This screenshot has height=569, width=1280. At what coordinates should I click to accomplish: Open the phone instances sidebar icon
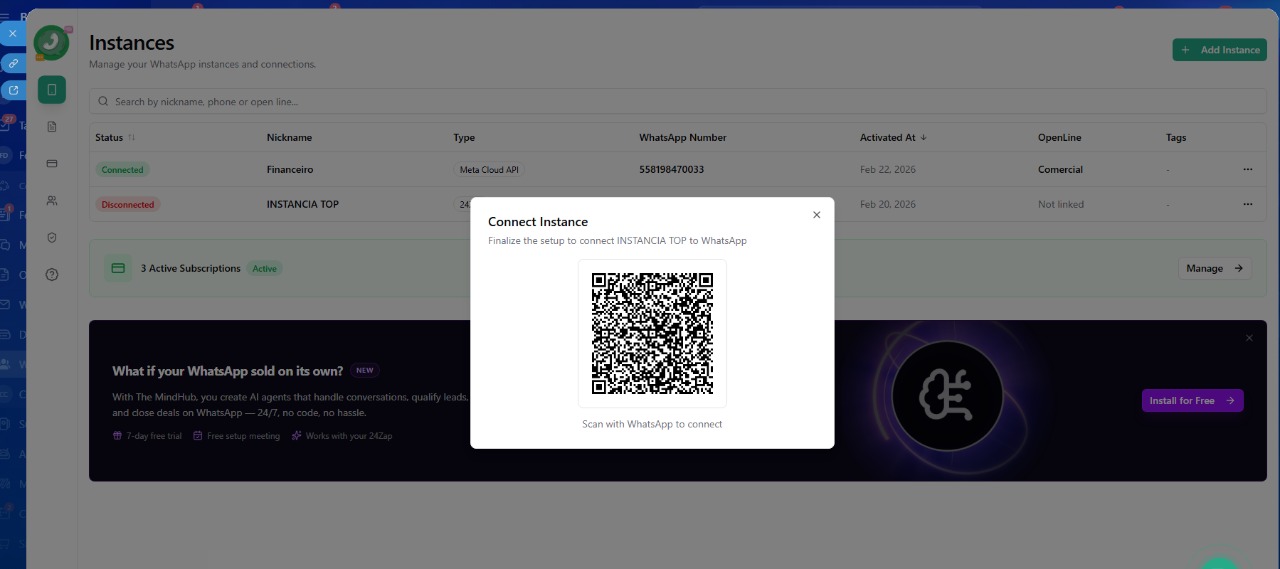pos(52,90)
